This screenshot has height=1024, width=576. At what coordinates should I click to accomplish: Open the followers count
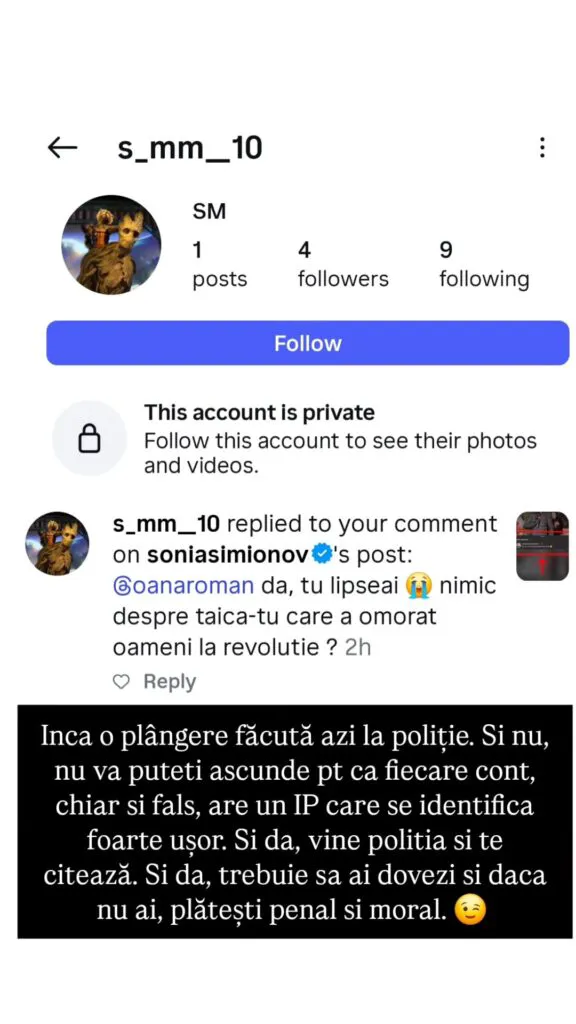342,263
